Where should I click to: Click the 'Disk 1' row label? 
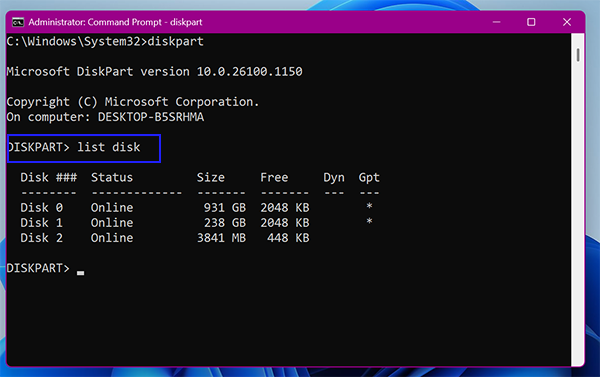click(x=41, y=223)
